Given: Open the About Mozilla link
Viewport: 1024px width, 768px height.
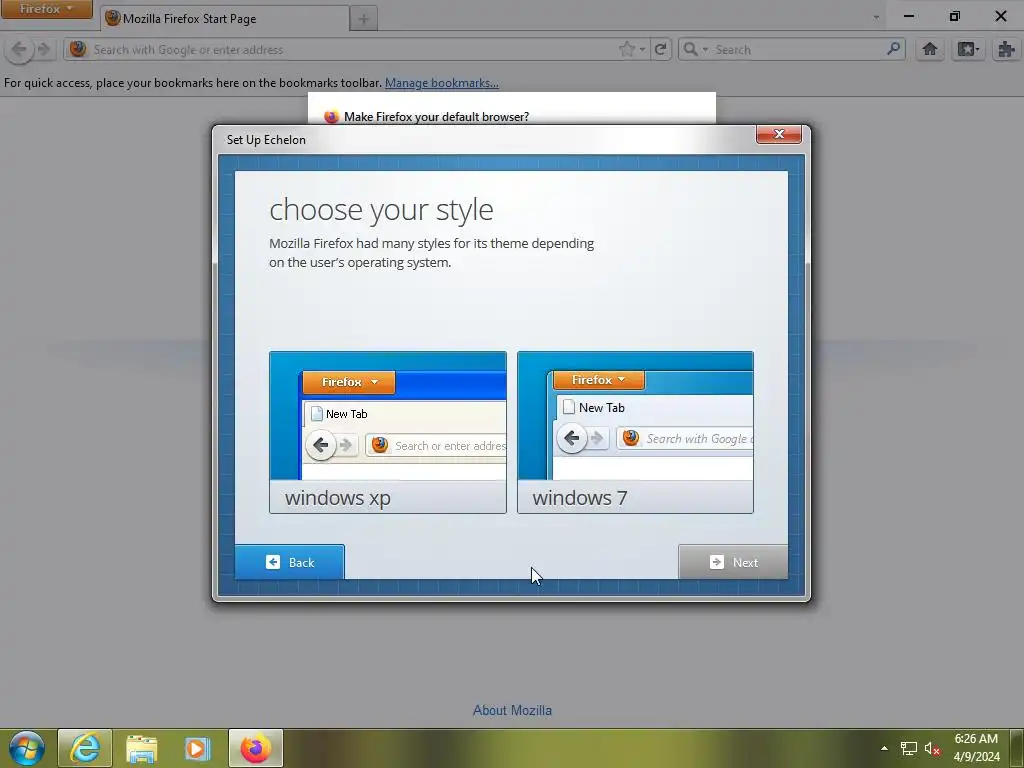Looking at the screenshot, I should pyautogui.click(x=512, y=711).
